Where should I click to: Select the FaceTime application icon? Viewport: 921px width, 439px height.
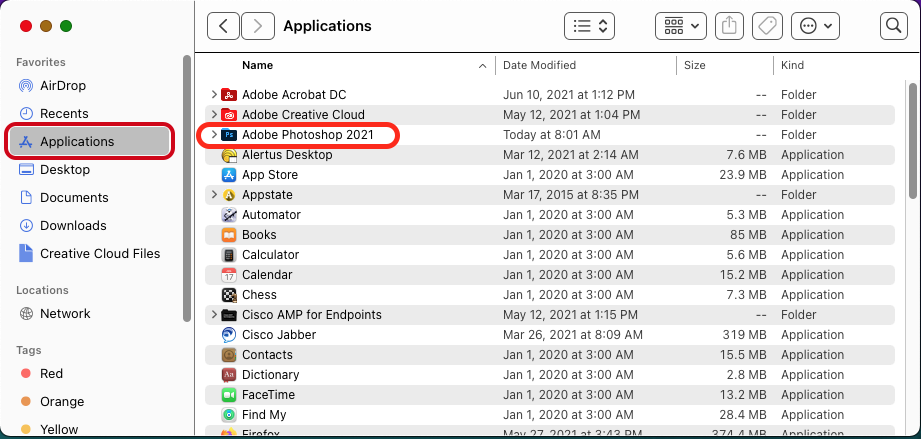[228, 395]
